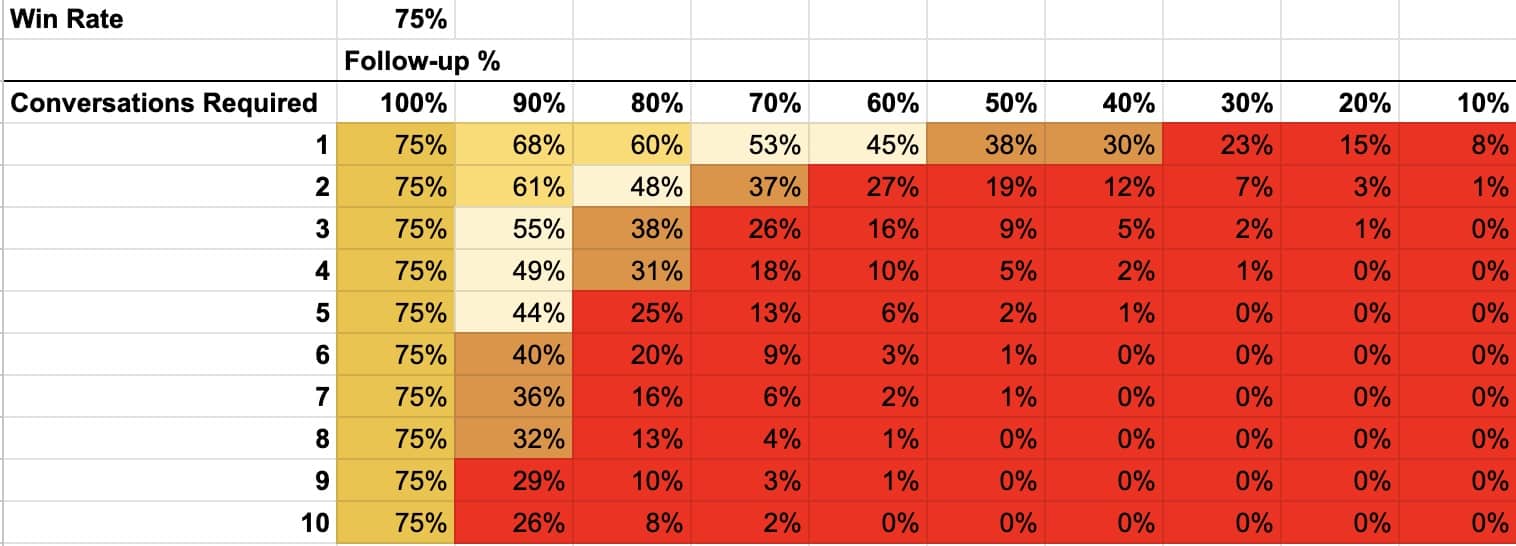The height and width of the screenshot is (546, 1516).
Task: Click the 10% follow-up column header
Action: click(1457, 103)
